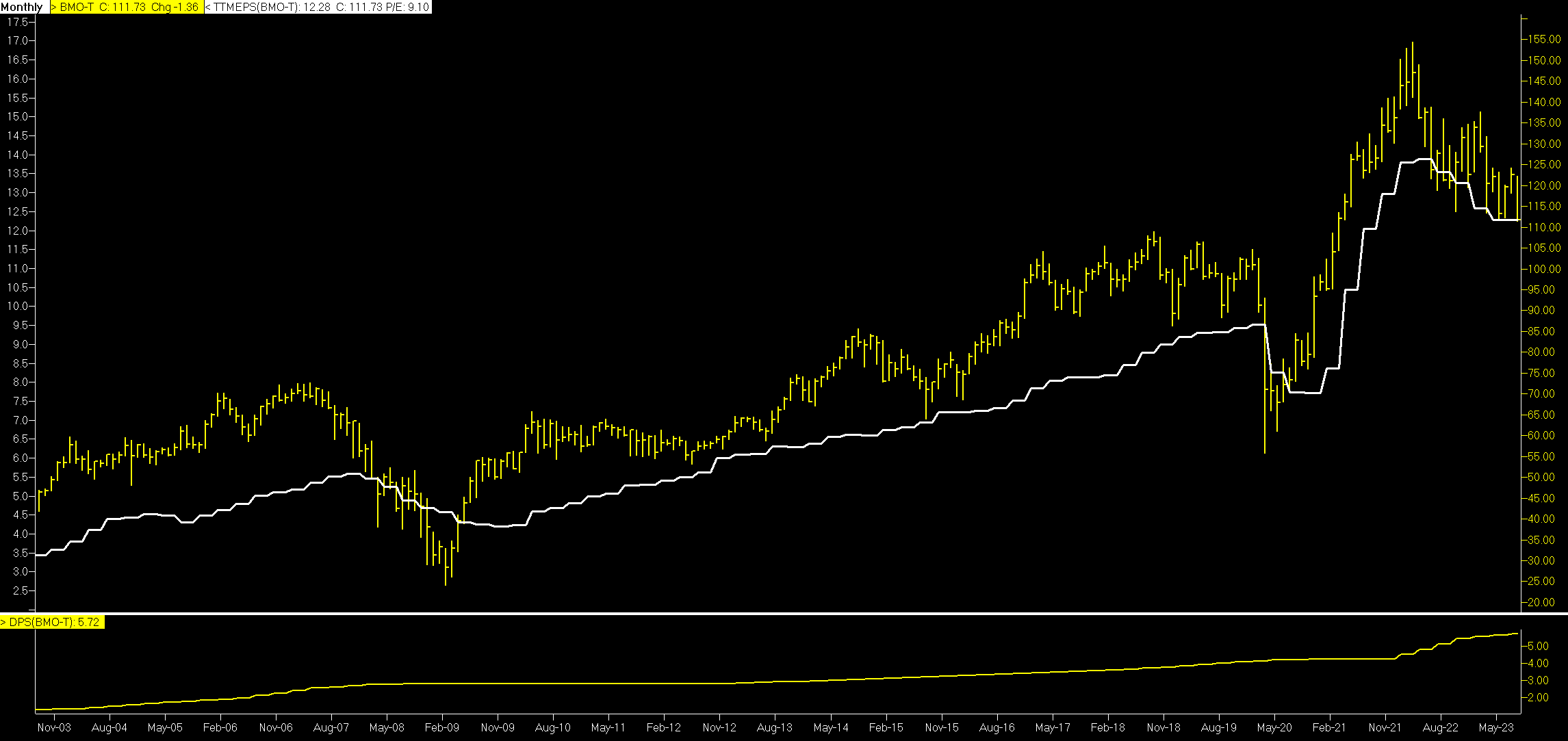Click the May-20 date label
Viewport: 1568px width, 741px height.
(x=1274, y=727)
